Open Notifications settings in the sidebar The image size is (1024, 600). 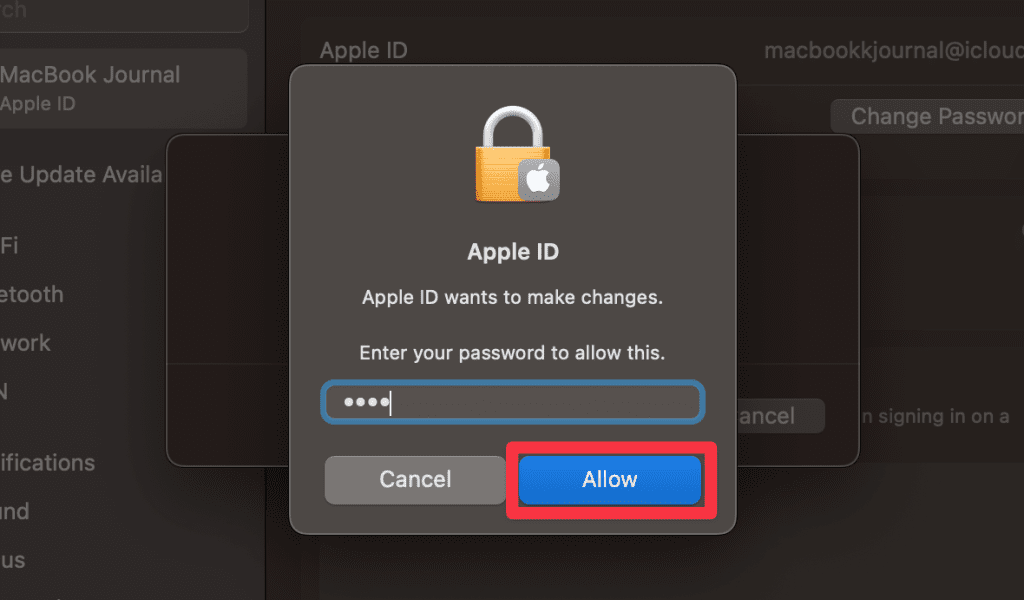coord(48,463)
